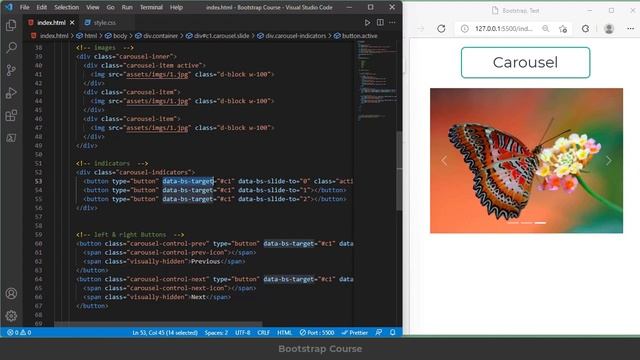Change HTML language mode

point(284,333)
